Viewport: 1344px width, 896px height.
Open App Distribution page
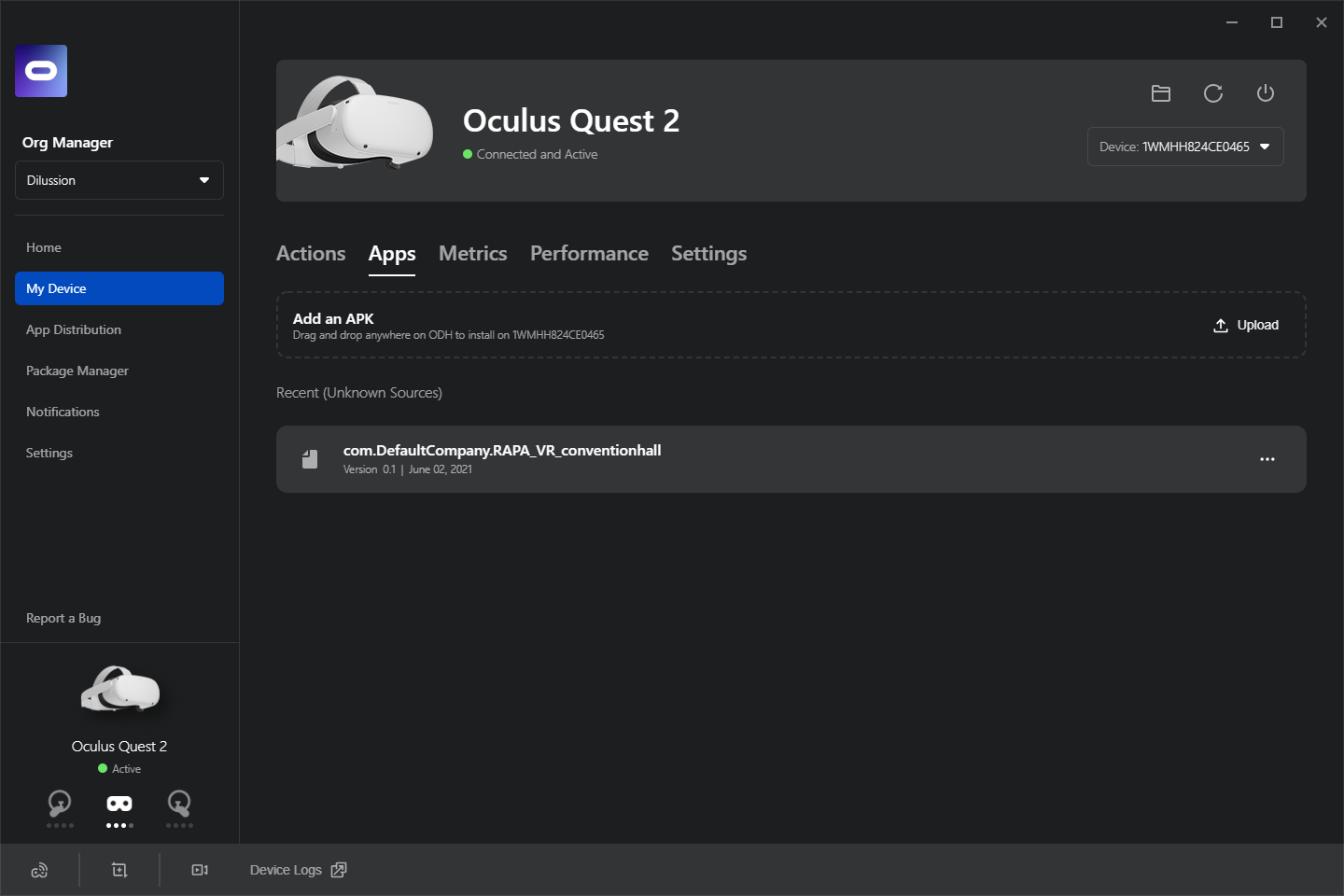[119, 329]
